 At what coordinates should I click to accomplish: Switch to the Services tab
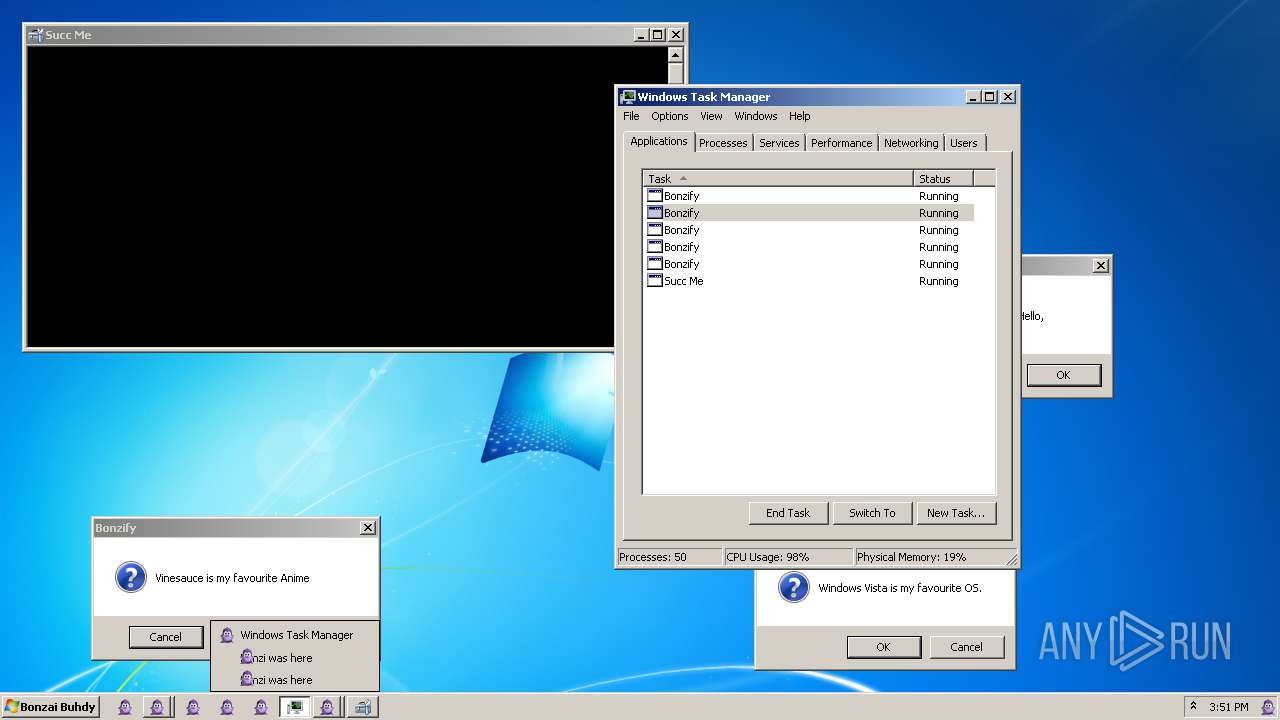point(779,143)
